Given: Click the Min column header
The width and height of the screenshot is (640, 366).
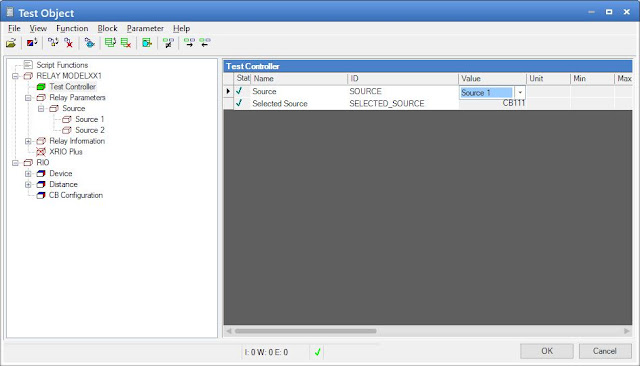Looking at the screenshot, I should pos(592,78).
